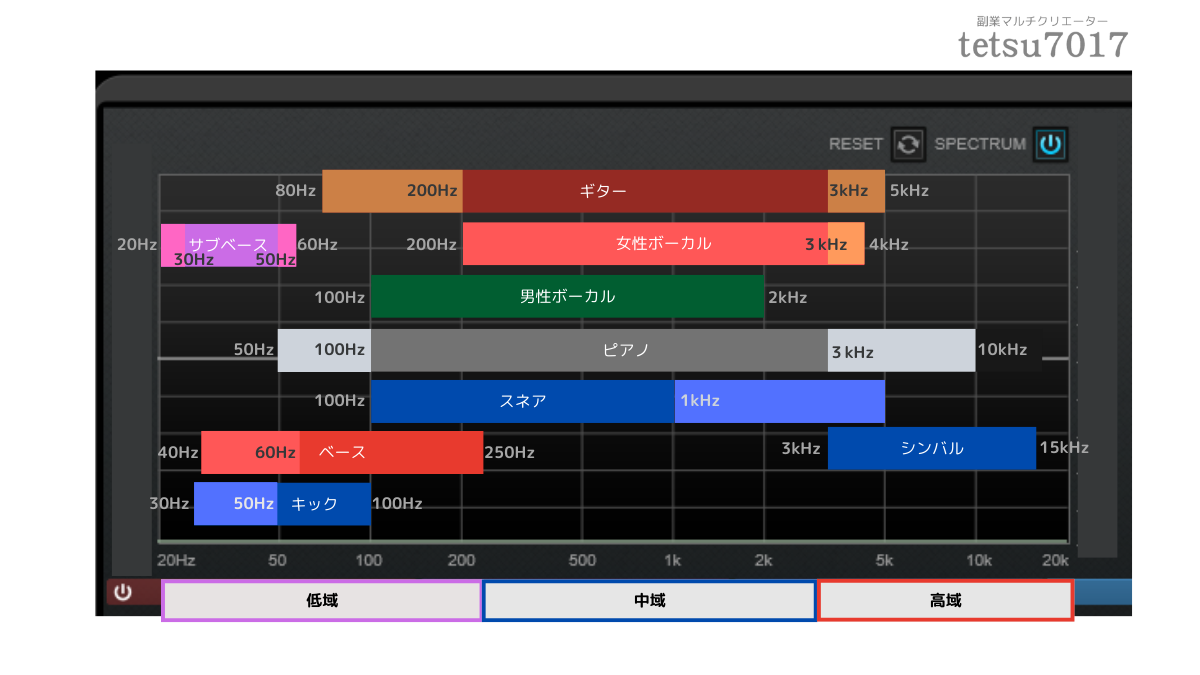Click the キック frequency range bar

[282, 503]
